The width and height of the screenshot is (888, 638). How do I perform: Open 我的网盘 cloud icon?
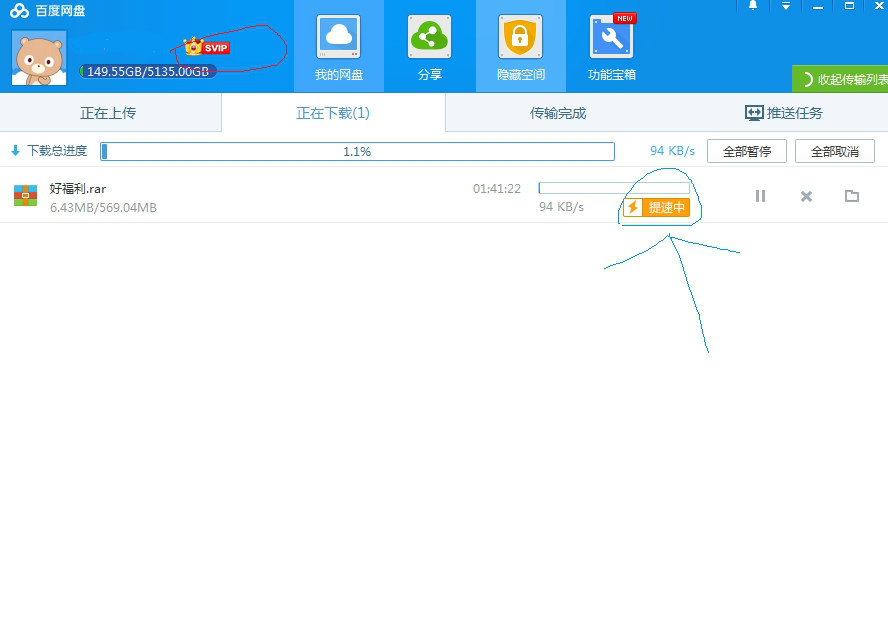[x=339, y=37]
